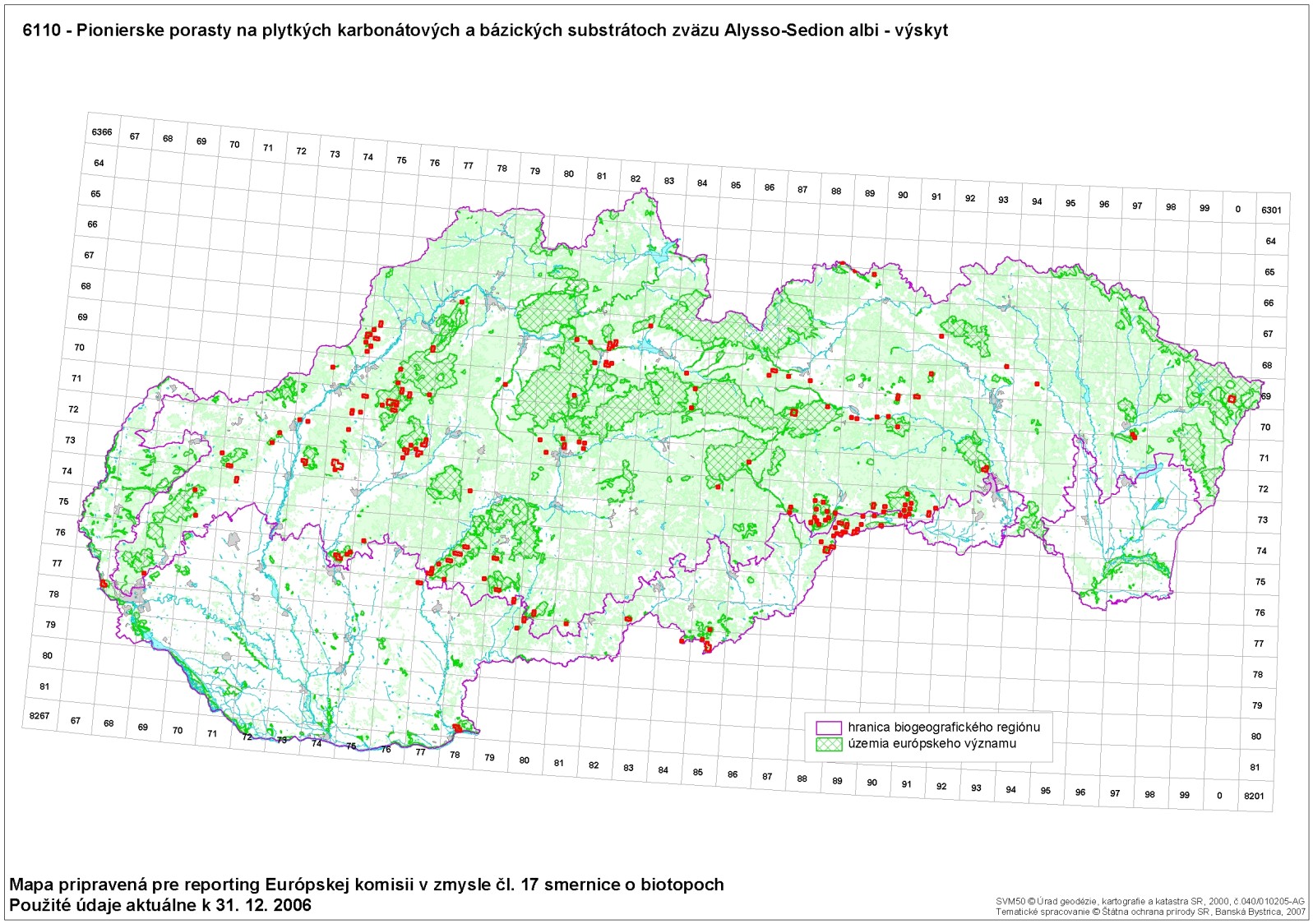
Task: Click row label '66' in the right grid column
Action: coord(1269,303)
